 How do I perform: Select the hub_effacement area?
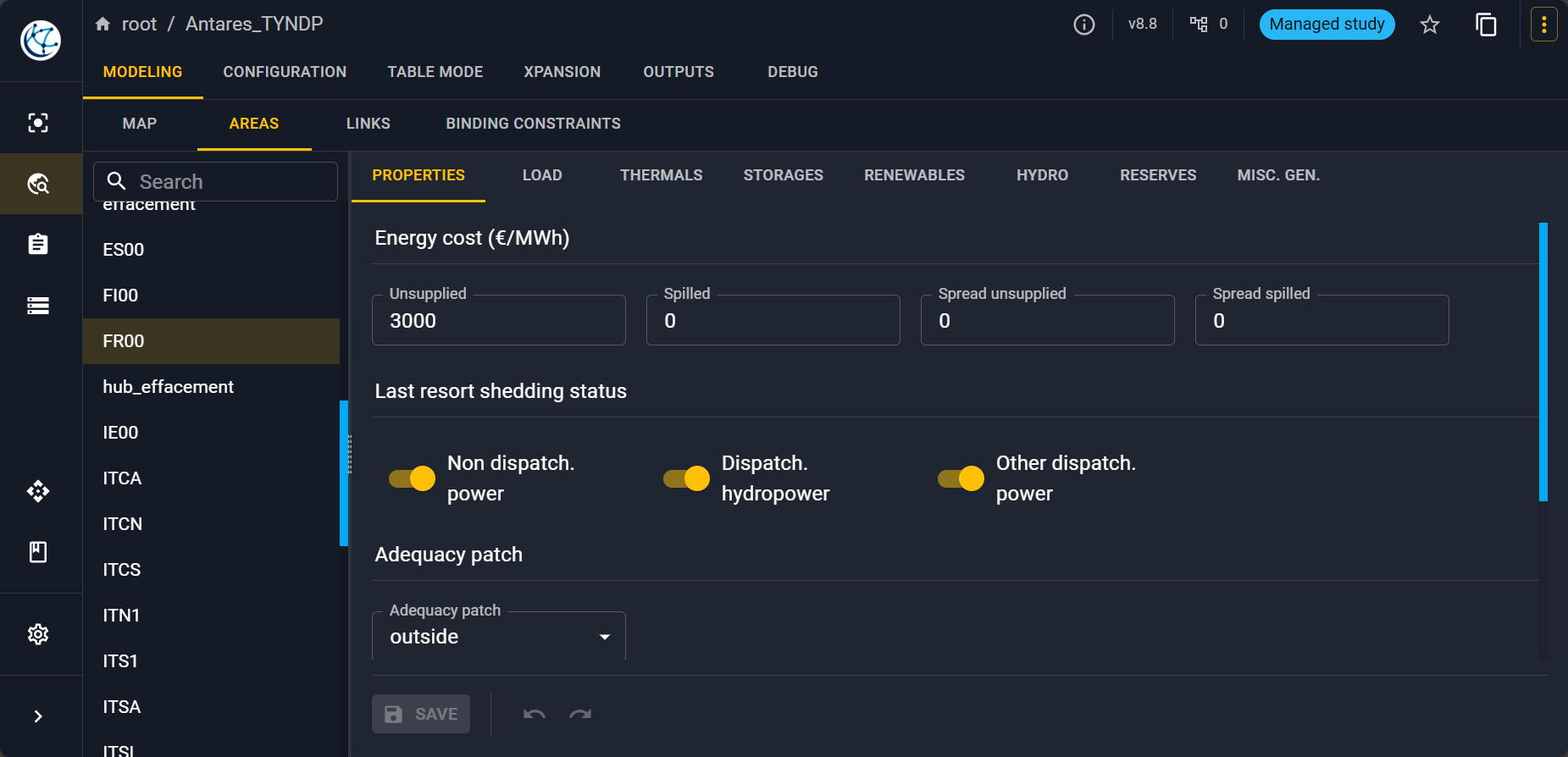(211, 387)
